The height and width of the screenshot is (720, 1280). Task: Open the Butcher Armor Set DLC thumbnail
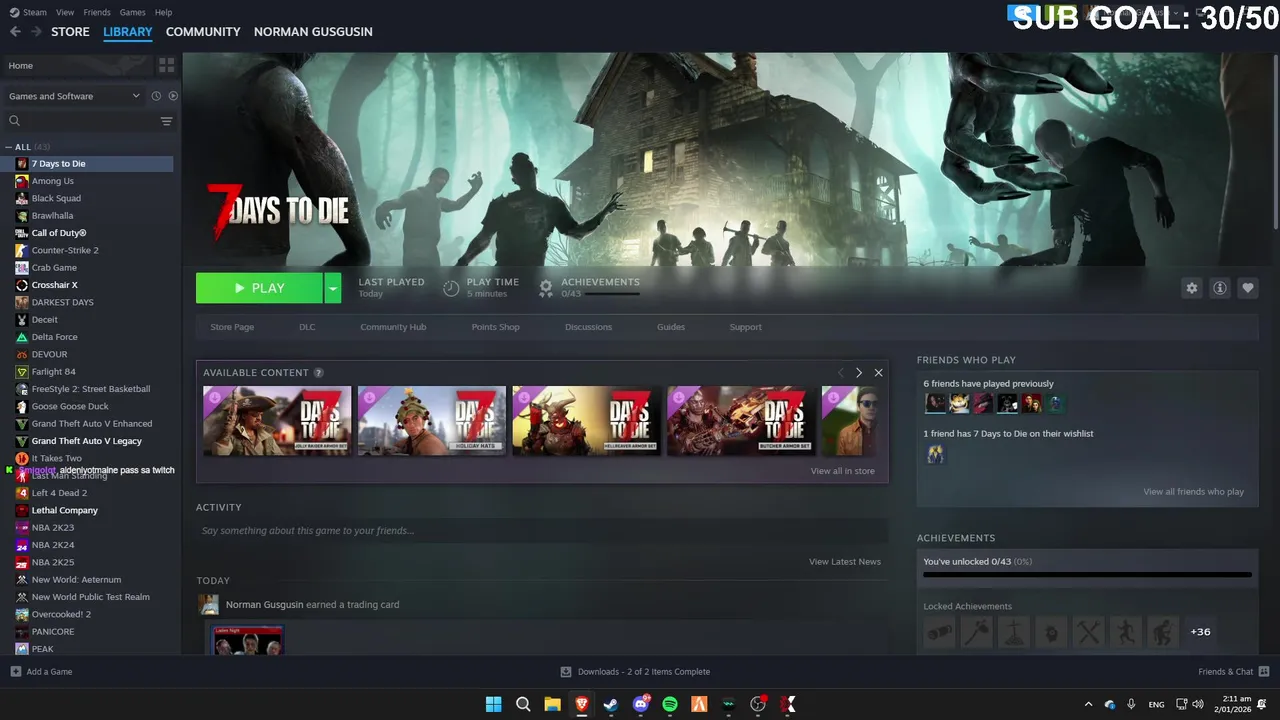click(741, 421)
